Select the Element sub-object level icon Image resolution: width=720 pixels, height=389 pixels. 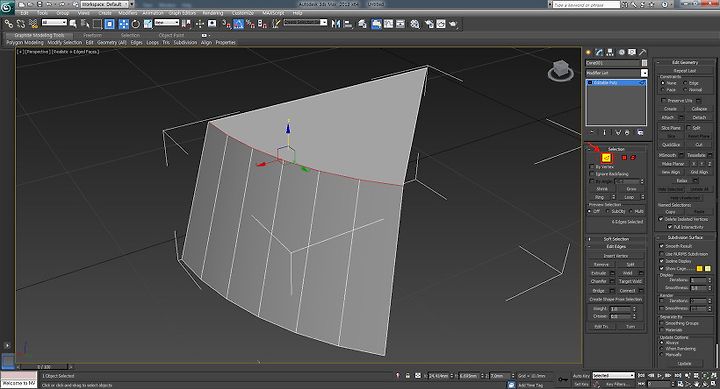pyautogui.click(x=633, y=158)
